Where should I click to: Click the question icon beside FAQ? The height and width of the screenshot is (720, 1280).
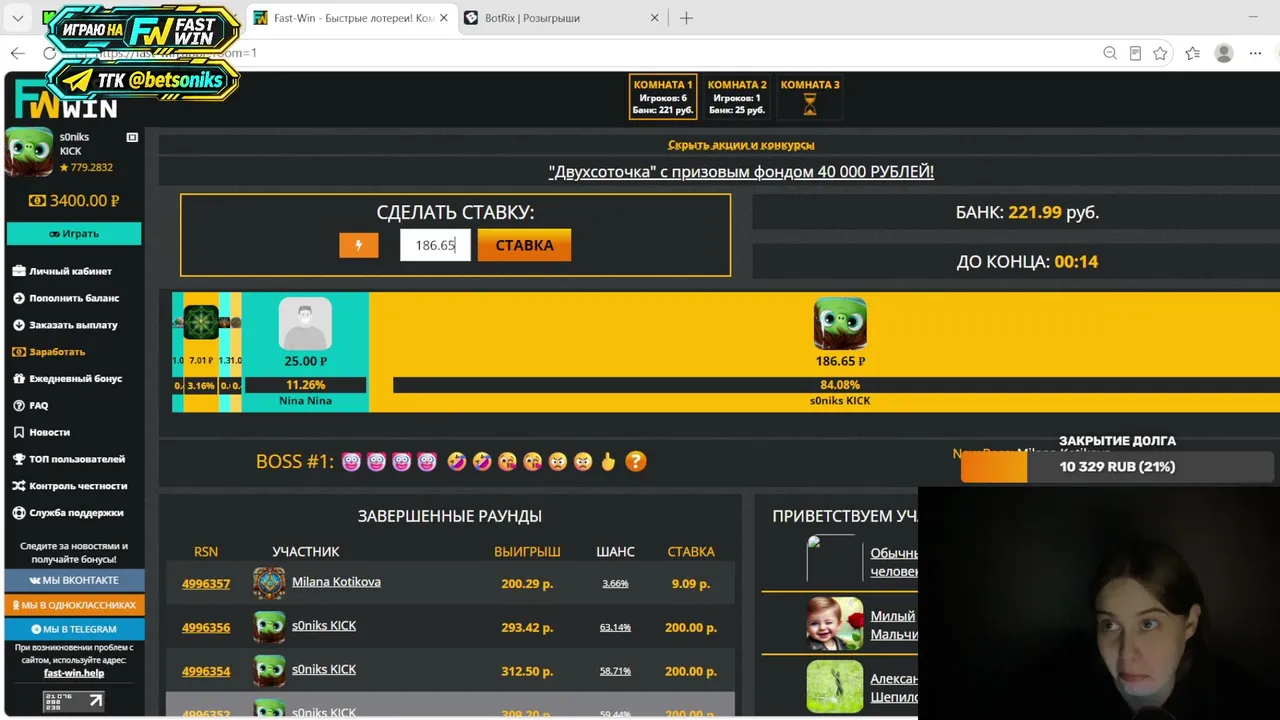[x=19, y=406]
